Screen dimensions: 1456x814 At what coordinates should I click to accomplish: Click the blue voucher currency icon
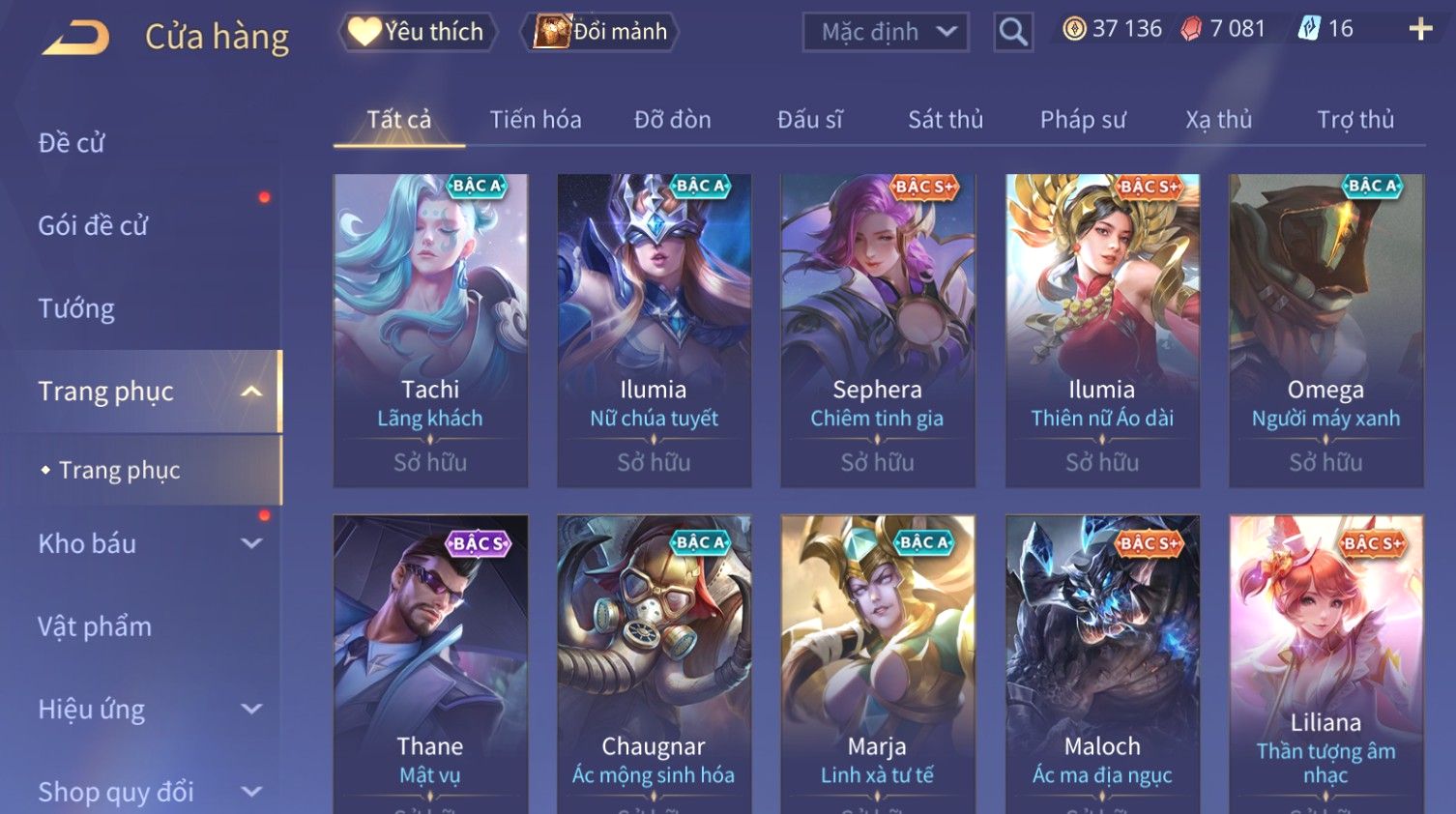(1309, 29)
